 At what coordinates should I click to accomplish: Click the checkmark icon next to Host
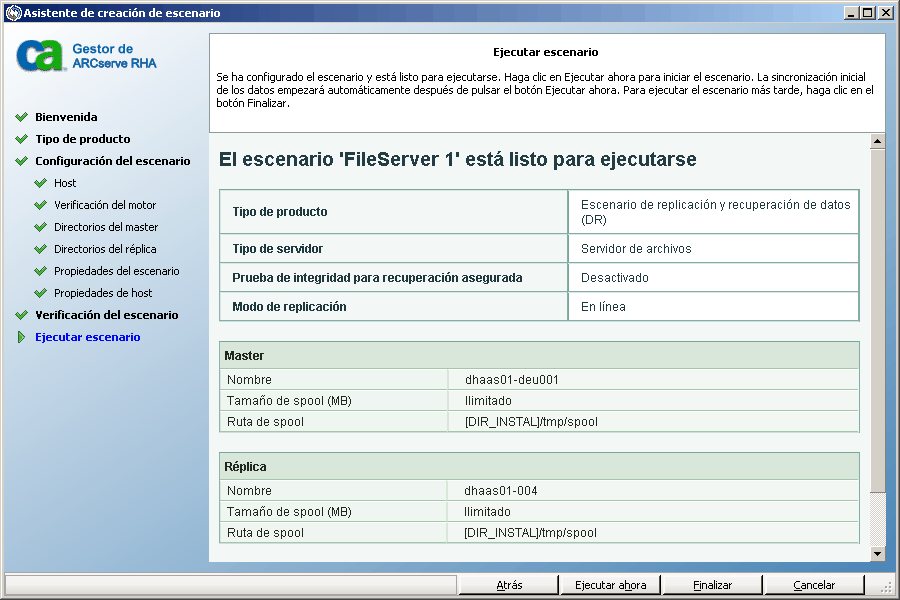[x=40, y=183]
